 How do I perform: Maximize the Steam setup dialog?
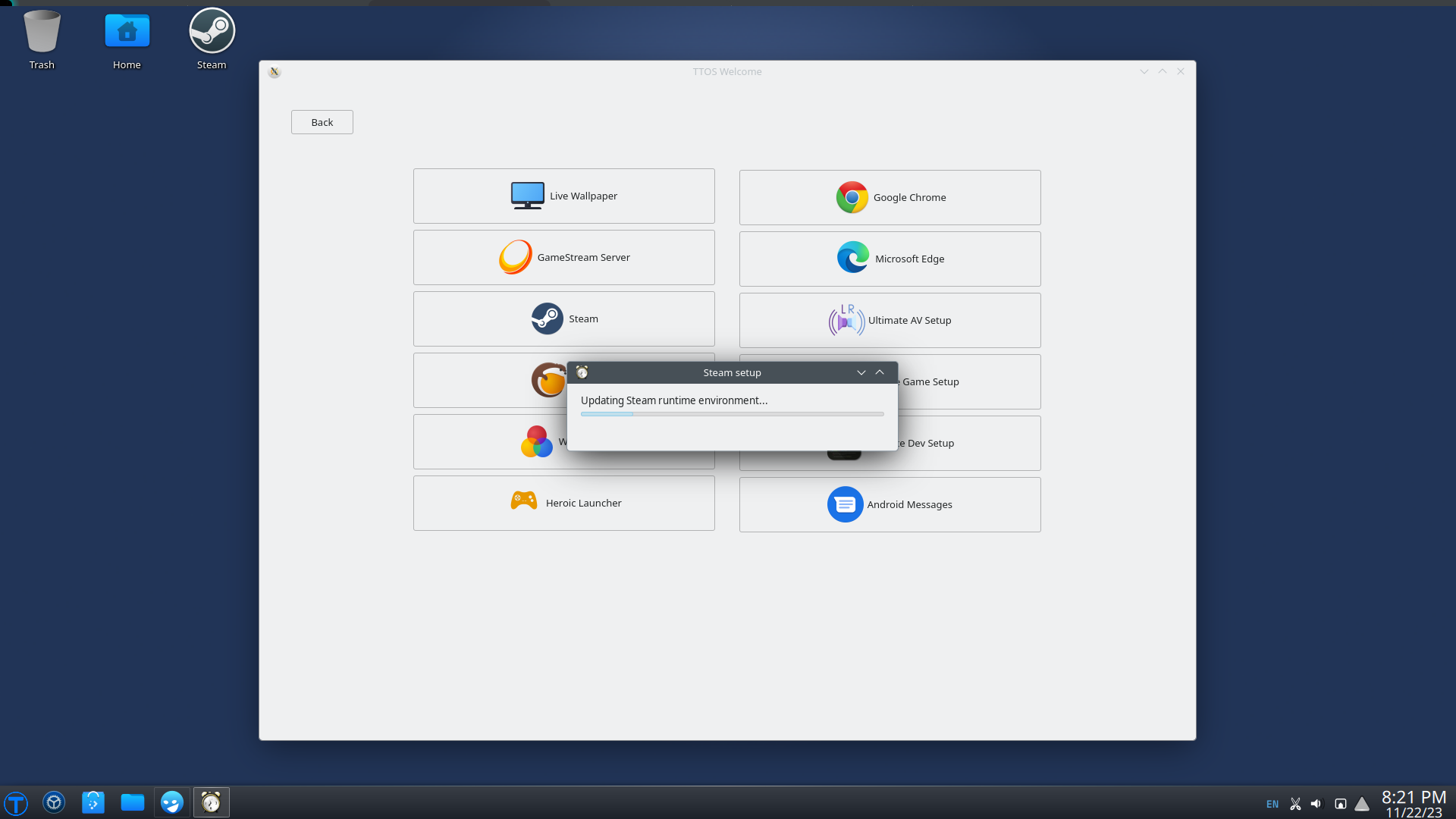pyautogui.click(x=880, y=372)
